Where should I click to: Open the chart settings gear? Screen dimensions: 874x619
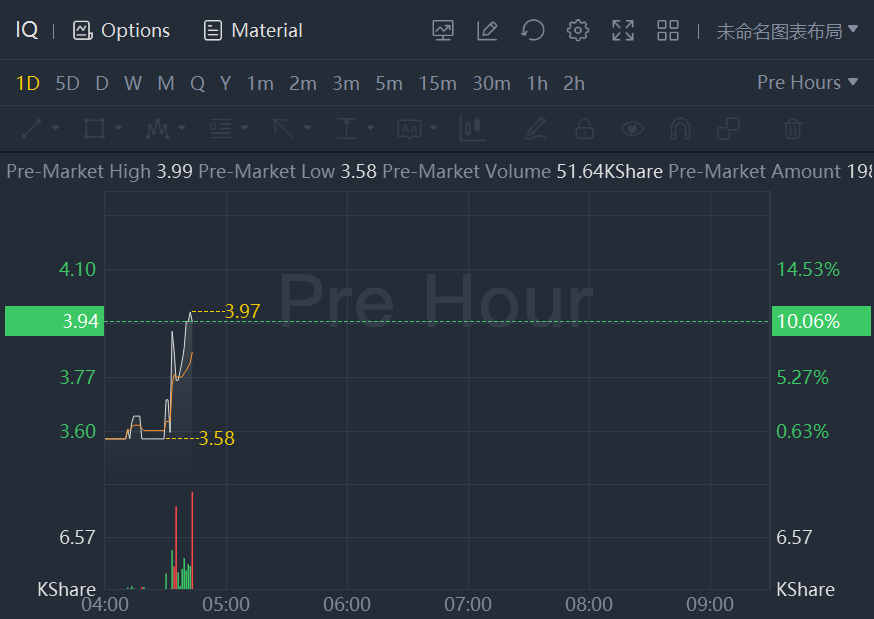(x=578, y=30)
